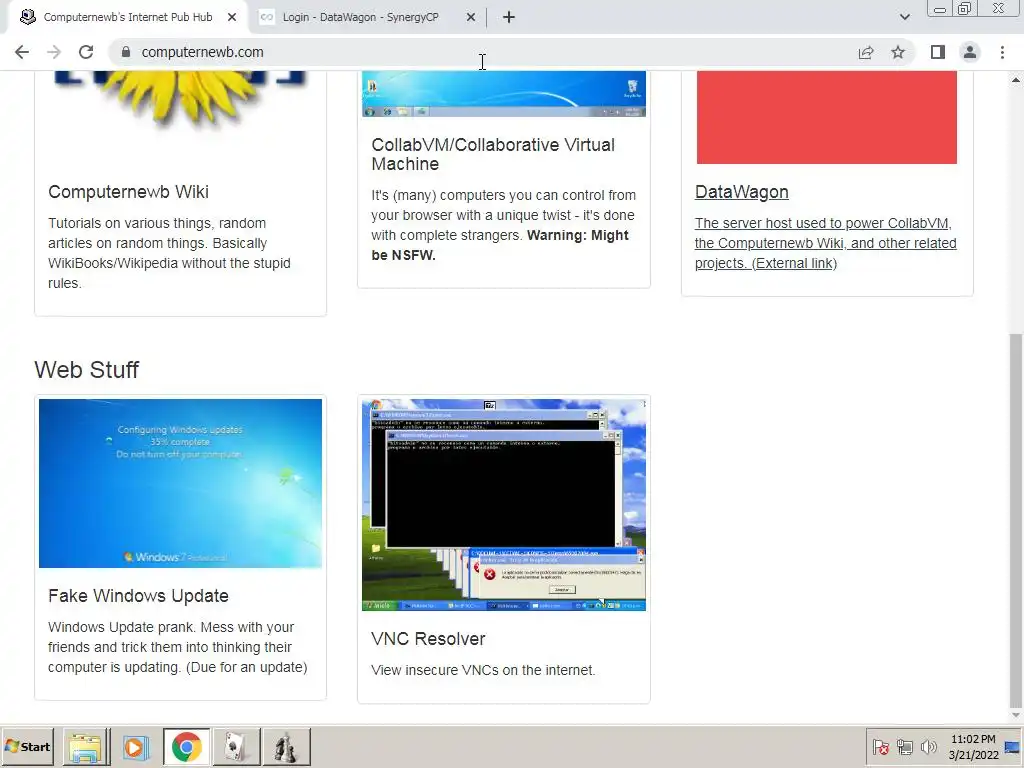The image size is (1024, 768).
Task: Open the Solitaire cards taskbar icon
Action: (x=236, y=747)
